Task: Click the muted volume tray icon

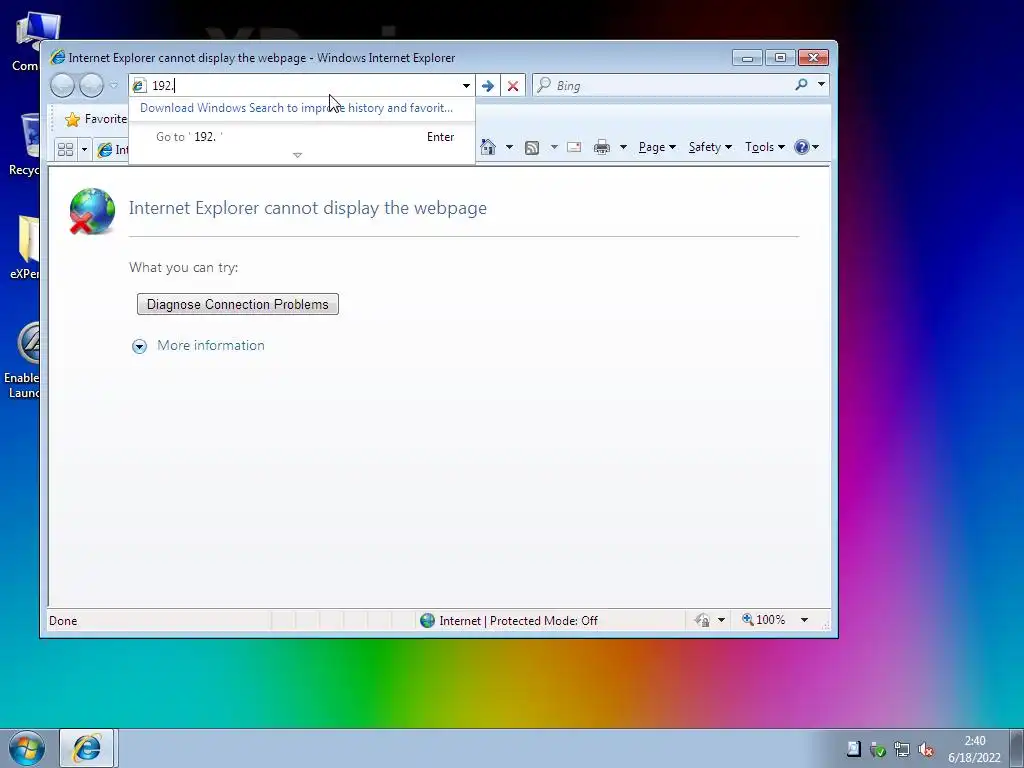Action: pyautogui.click(x=925, y=750)
